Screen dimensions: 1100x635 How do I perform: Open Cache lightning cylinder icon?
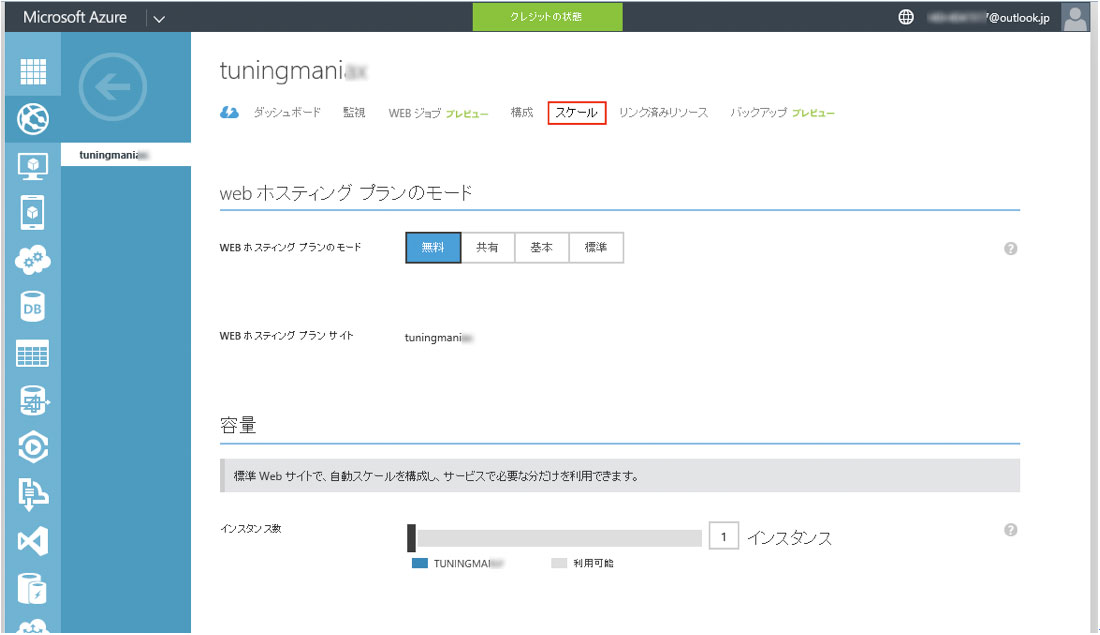33,588
